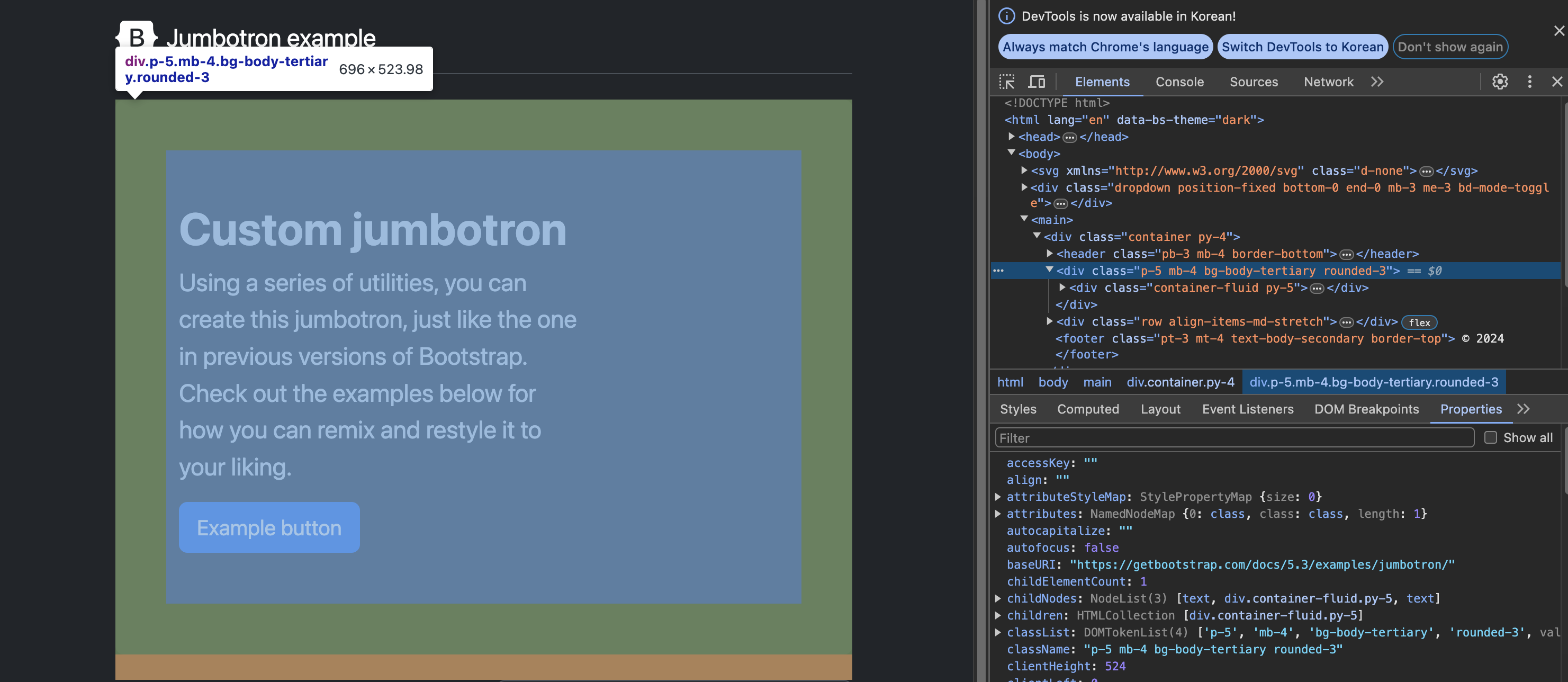Close the DevTools panel
The width and height of the screenshot is (1568, 682).
point(1557,82)
